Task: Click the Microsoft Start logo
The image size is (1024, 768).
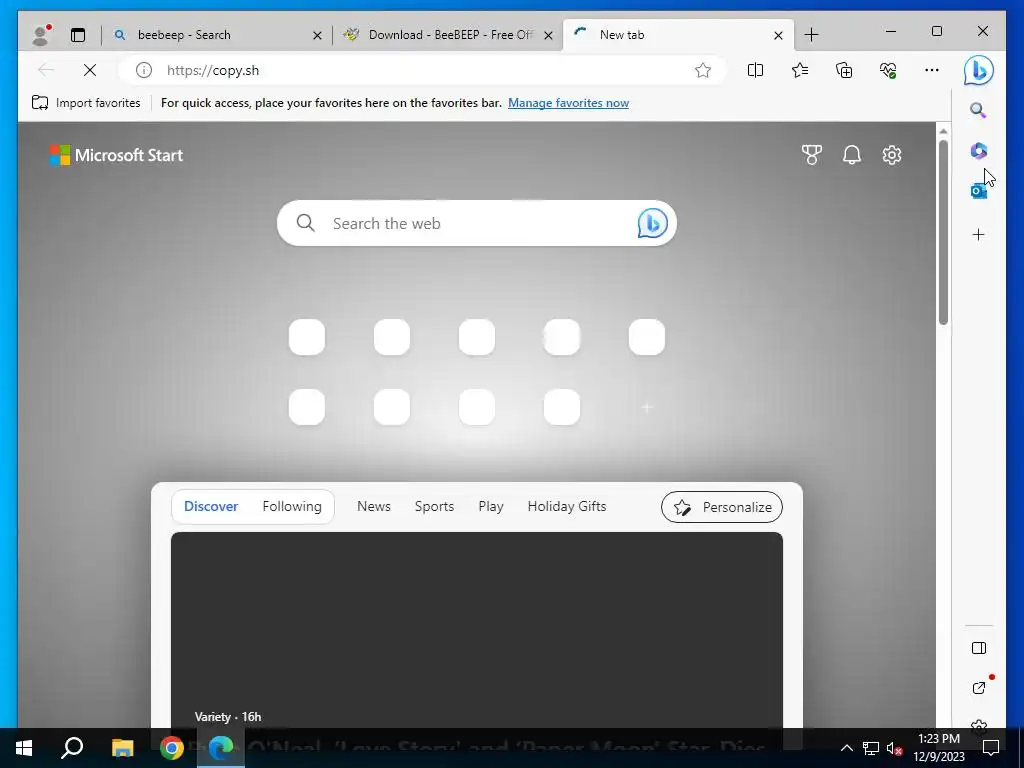Action: tap(116, 155)
